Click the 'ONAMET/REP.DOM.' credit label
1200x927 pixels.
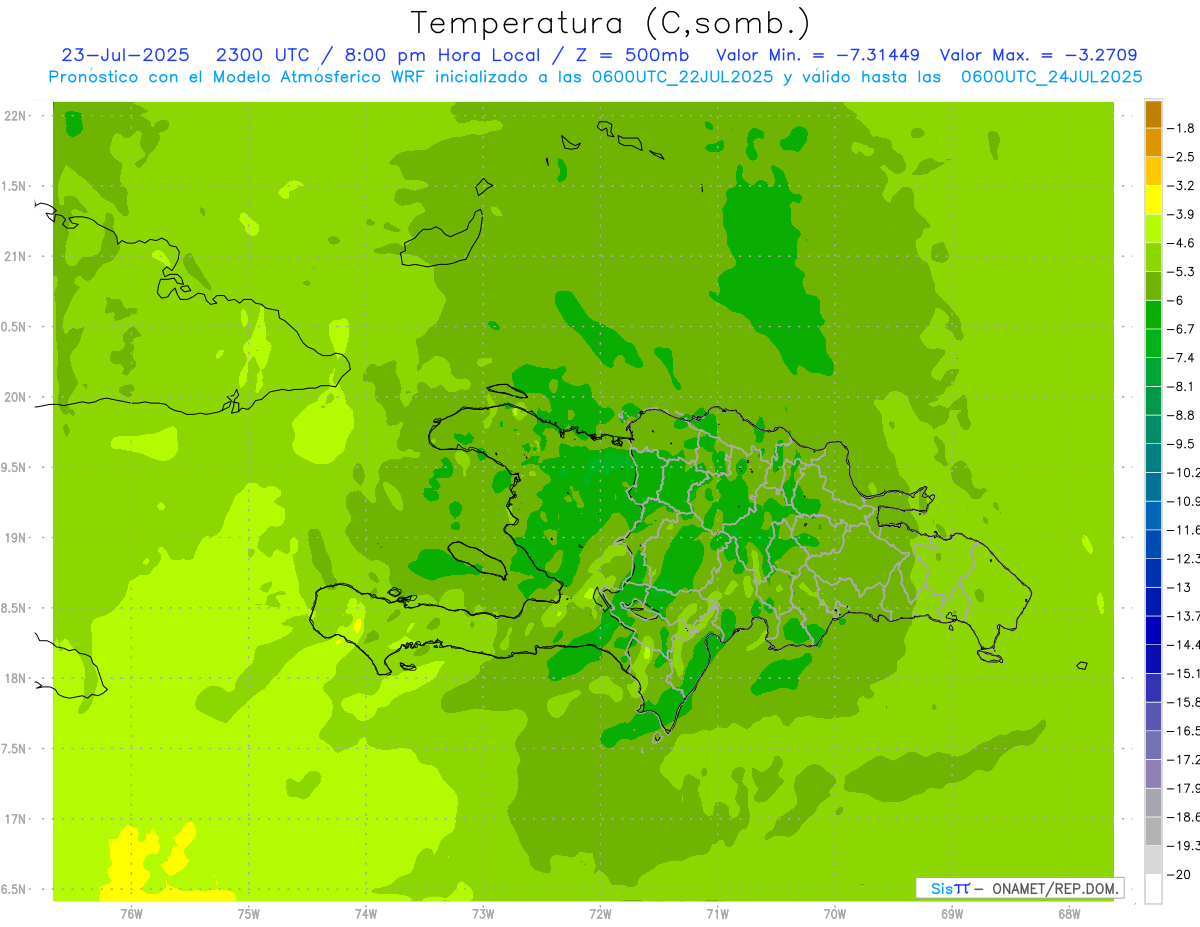pos(1055,888)
